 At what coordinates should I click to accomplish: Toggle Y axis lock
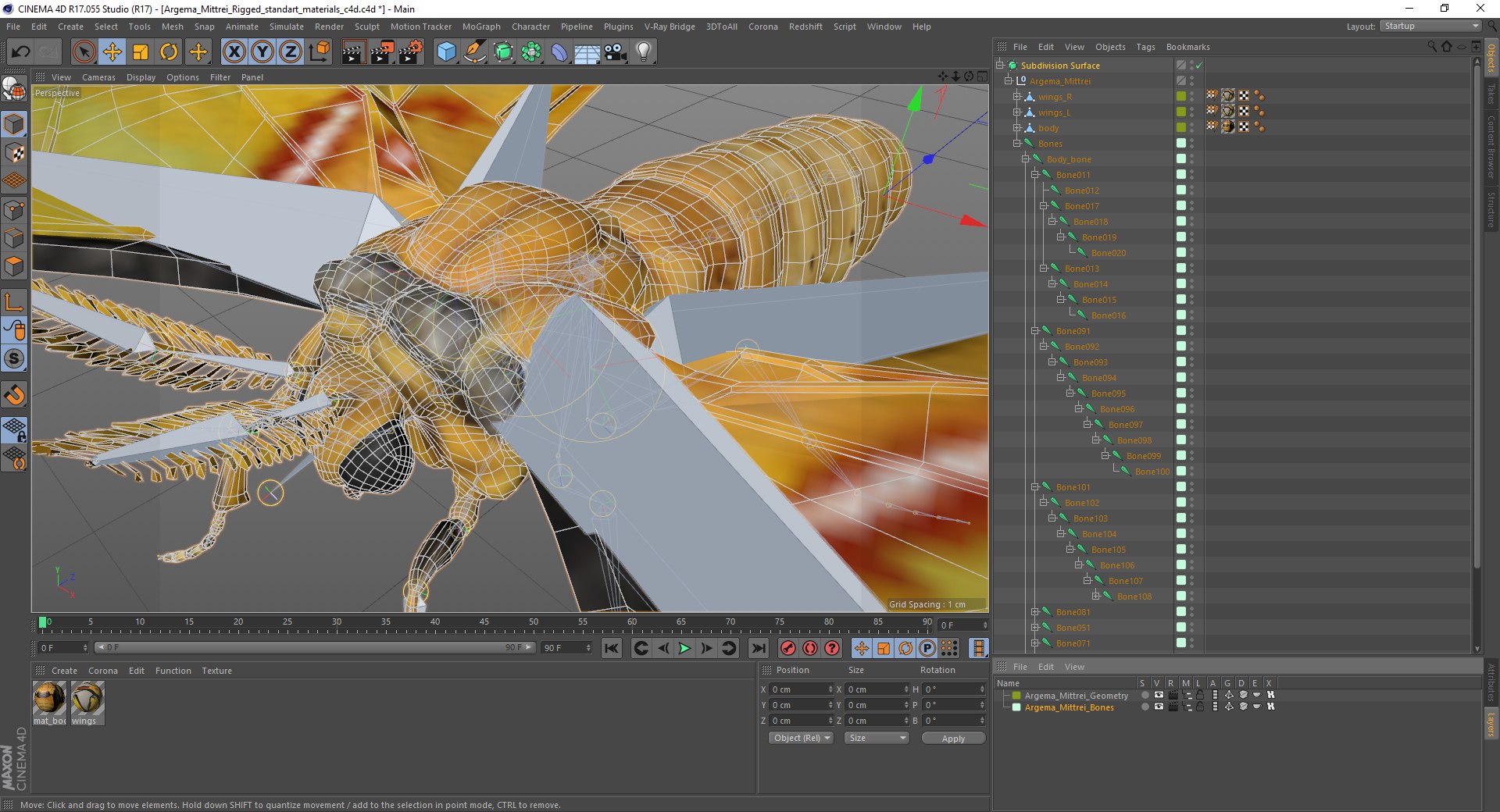[x=262, y=52]
